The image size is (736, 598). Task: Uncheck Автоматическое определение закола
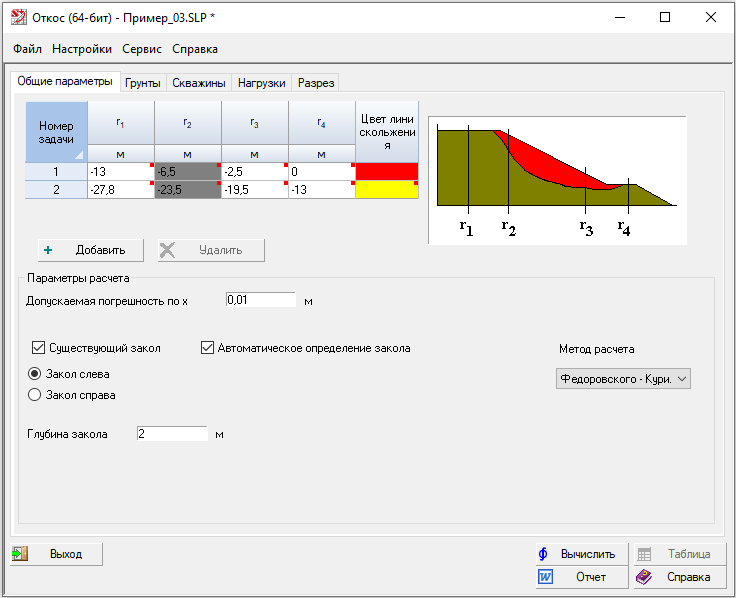point(208,348)
